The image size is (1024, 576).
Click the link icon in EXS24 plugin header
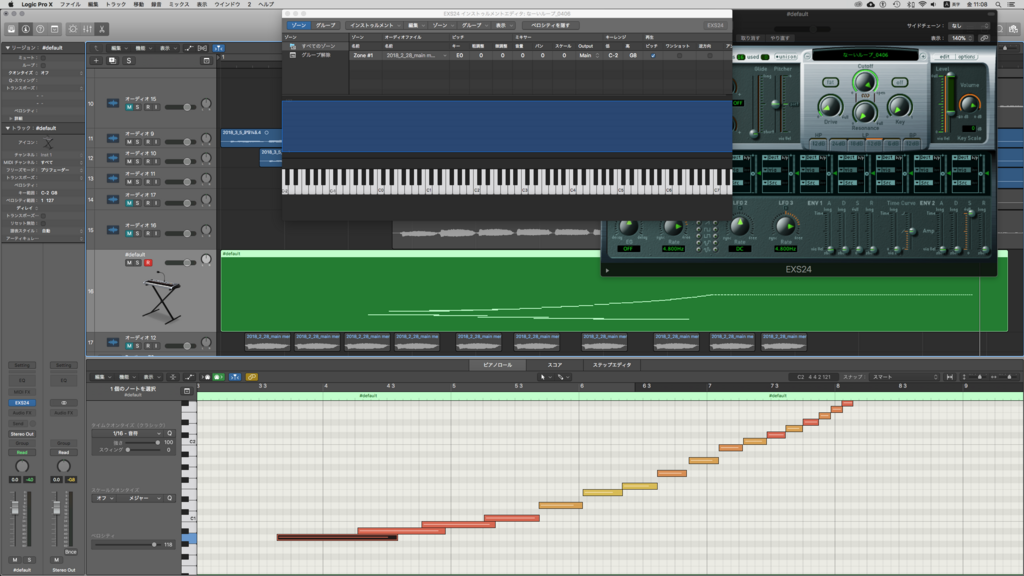984,39
